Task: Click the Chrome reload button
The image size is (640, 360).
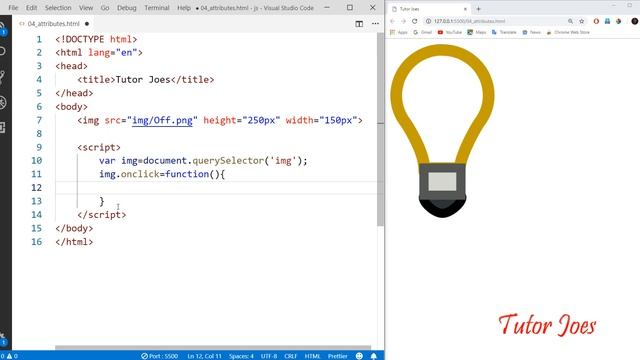Action: (415, 21)
